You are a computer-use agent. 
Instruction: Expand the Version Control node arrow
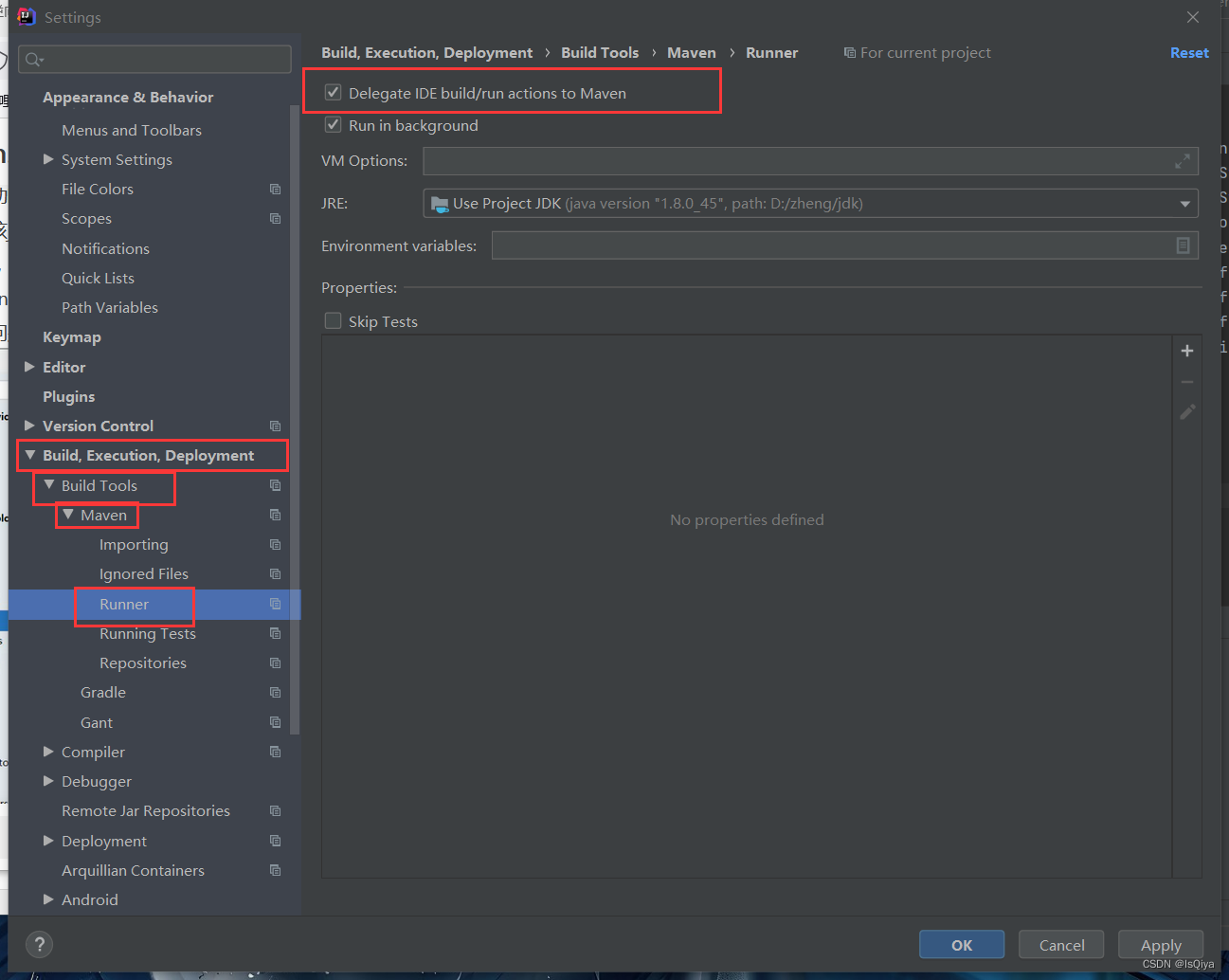[29, 426]
